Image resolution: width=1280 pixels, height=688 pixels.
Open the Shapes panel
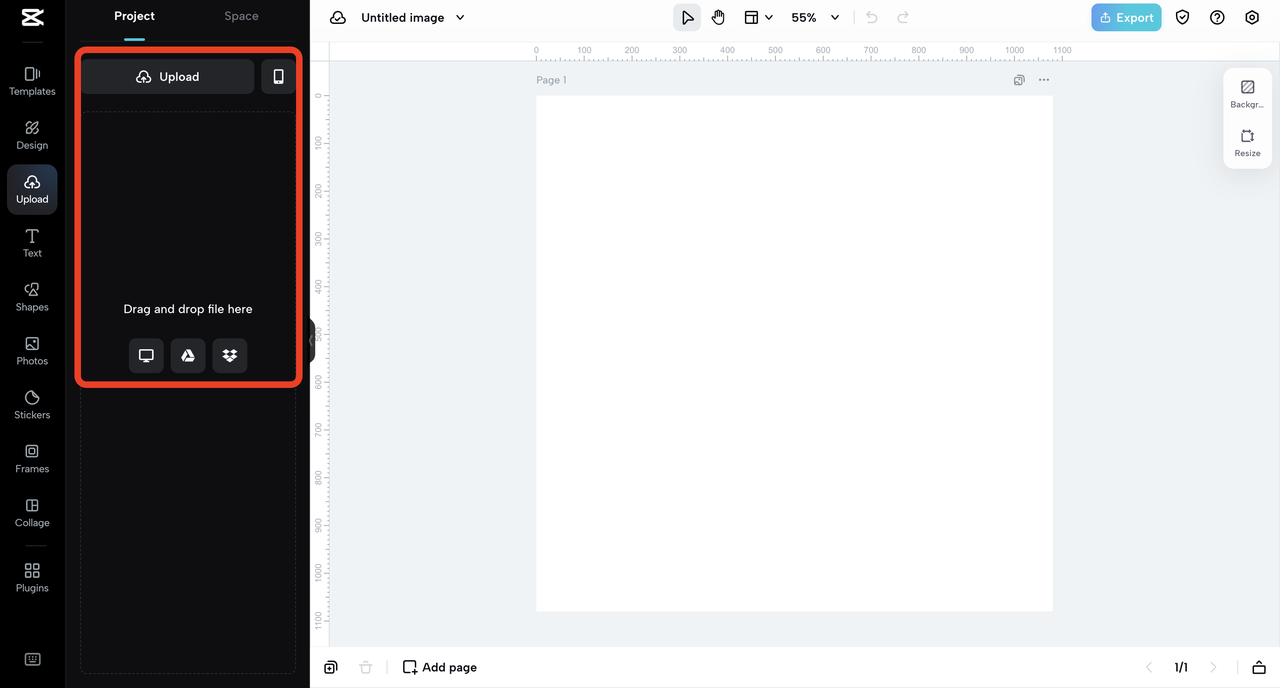click(32, 297)
